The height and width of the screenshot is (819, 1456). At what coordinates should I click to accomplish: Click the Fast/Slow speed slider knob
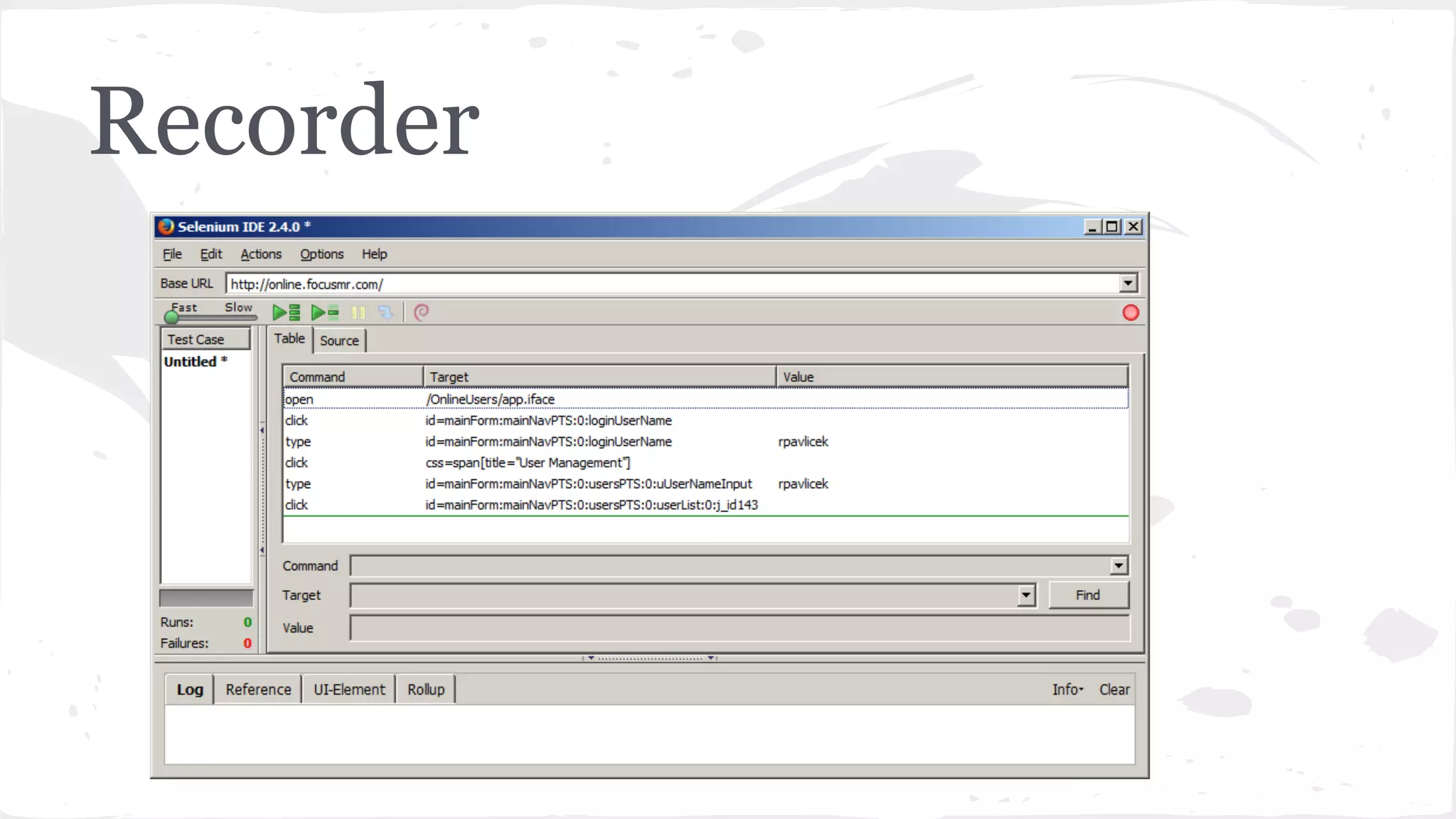[171, 317]
